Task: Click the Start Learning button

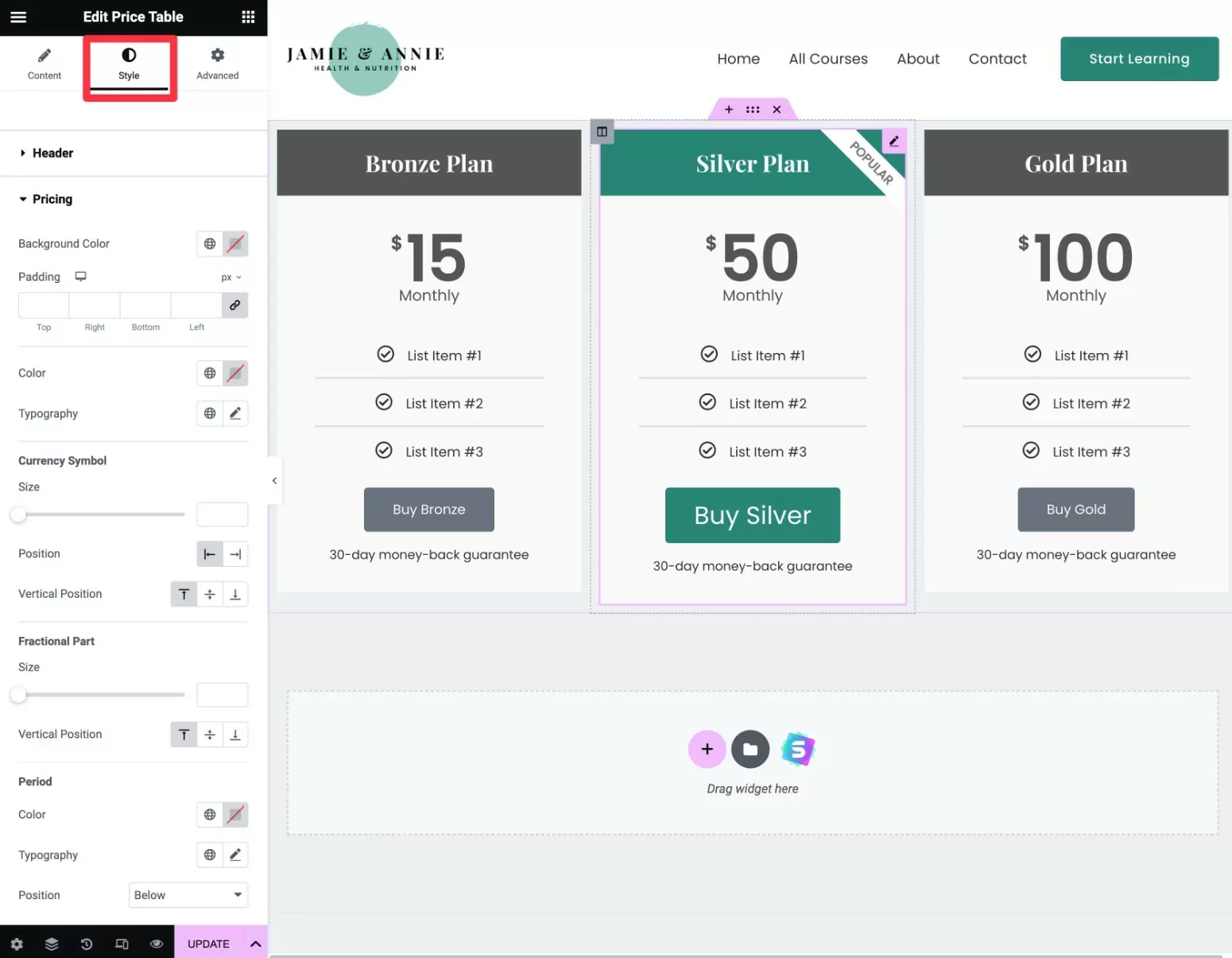Action: point(1139,59)
